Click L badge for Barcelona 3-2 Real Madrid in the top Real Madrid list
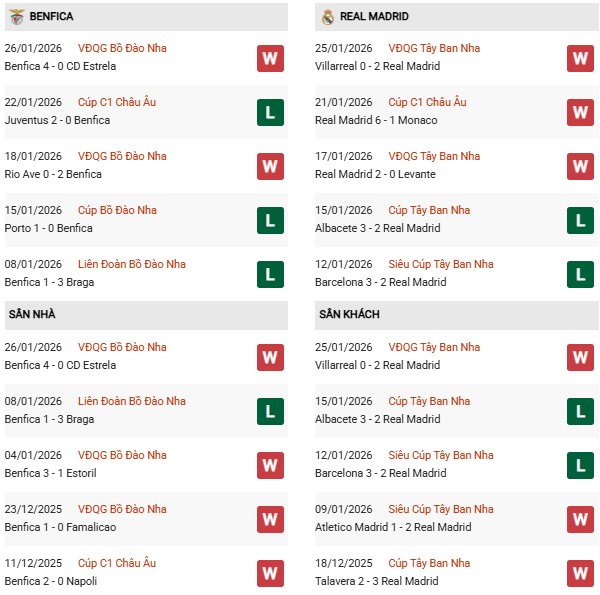Screen dimensions: 600x595 point(580,274)
